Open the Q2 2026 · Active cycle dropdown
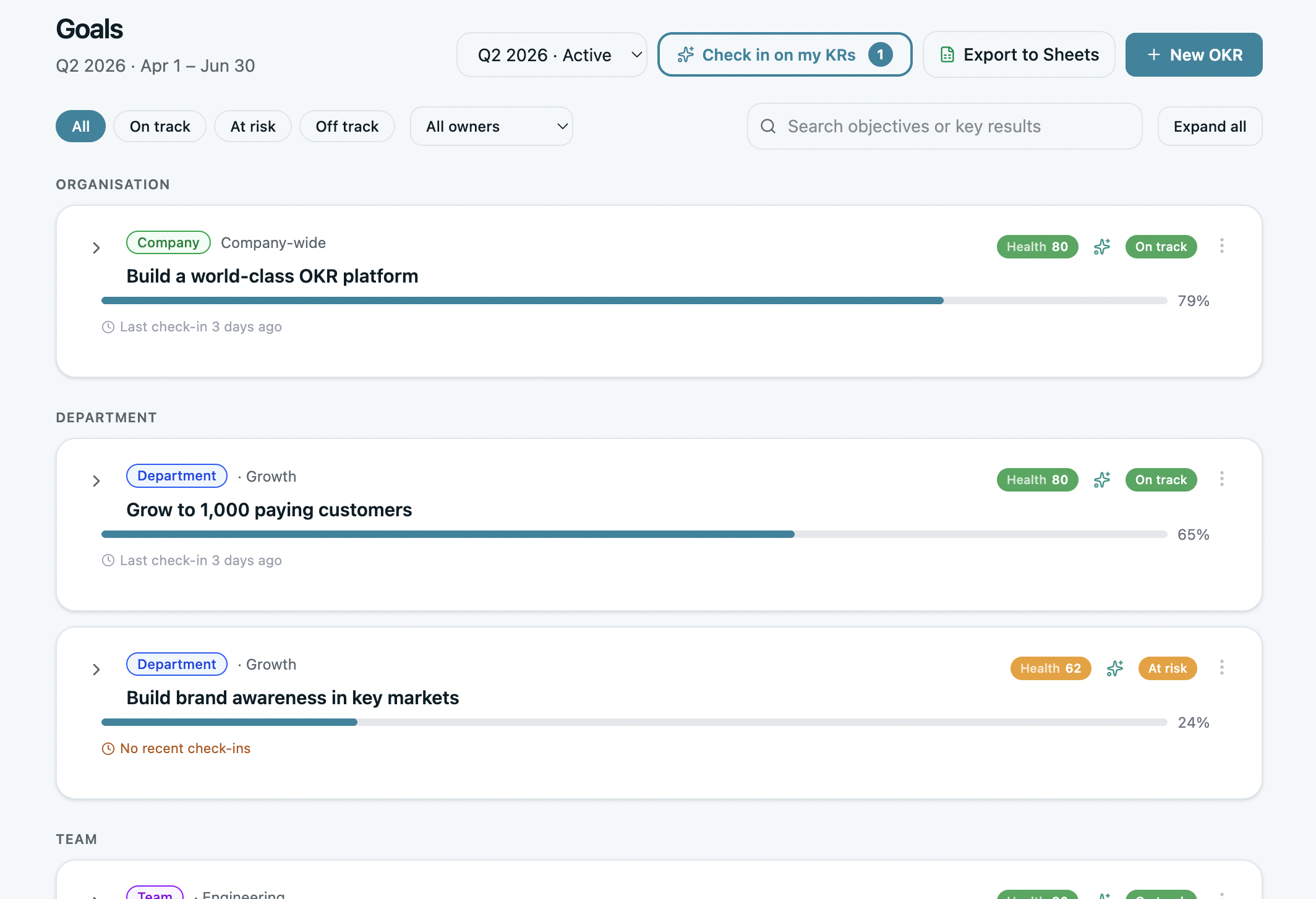This screenshot has width=1316, height=899. (552, 55)
